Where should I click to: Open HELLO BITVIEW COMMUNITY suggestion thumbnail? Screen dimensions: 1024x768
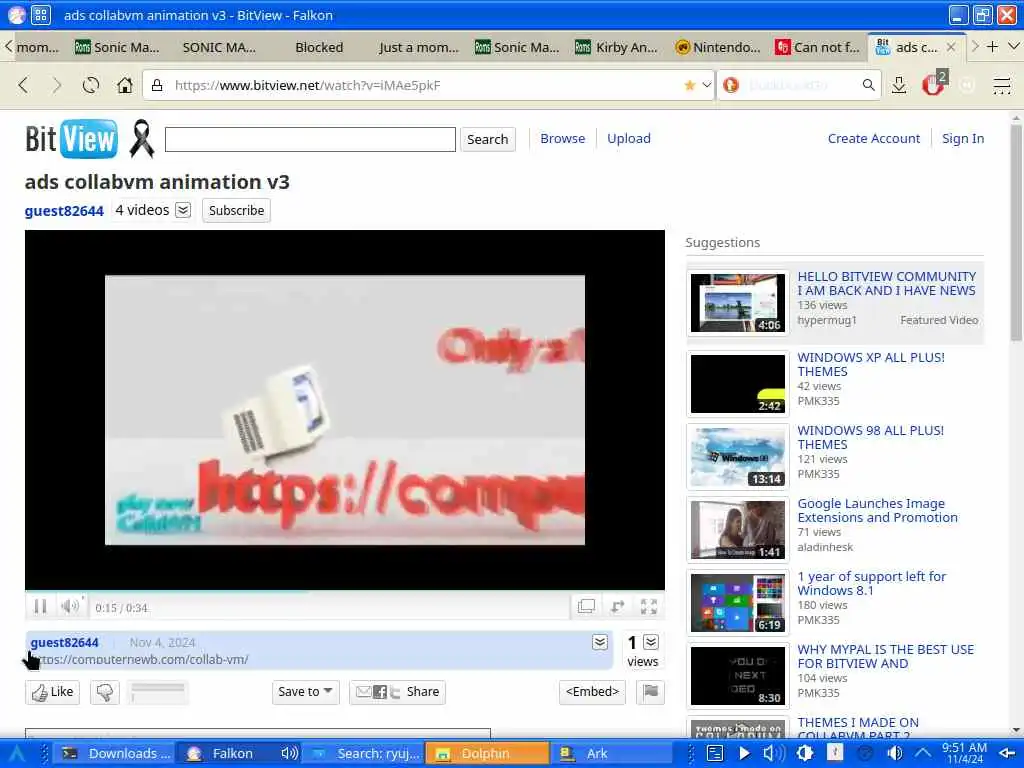pyautogui.click(x=737, y=303)
